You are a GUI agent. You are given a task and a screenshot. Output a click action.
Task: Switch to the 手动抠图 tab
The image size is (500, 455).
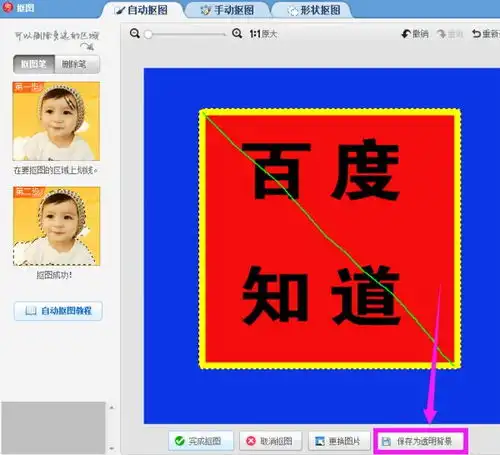(x=228, y=10)
